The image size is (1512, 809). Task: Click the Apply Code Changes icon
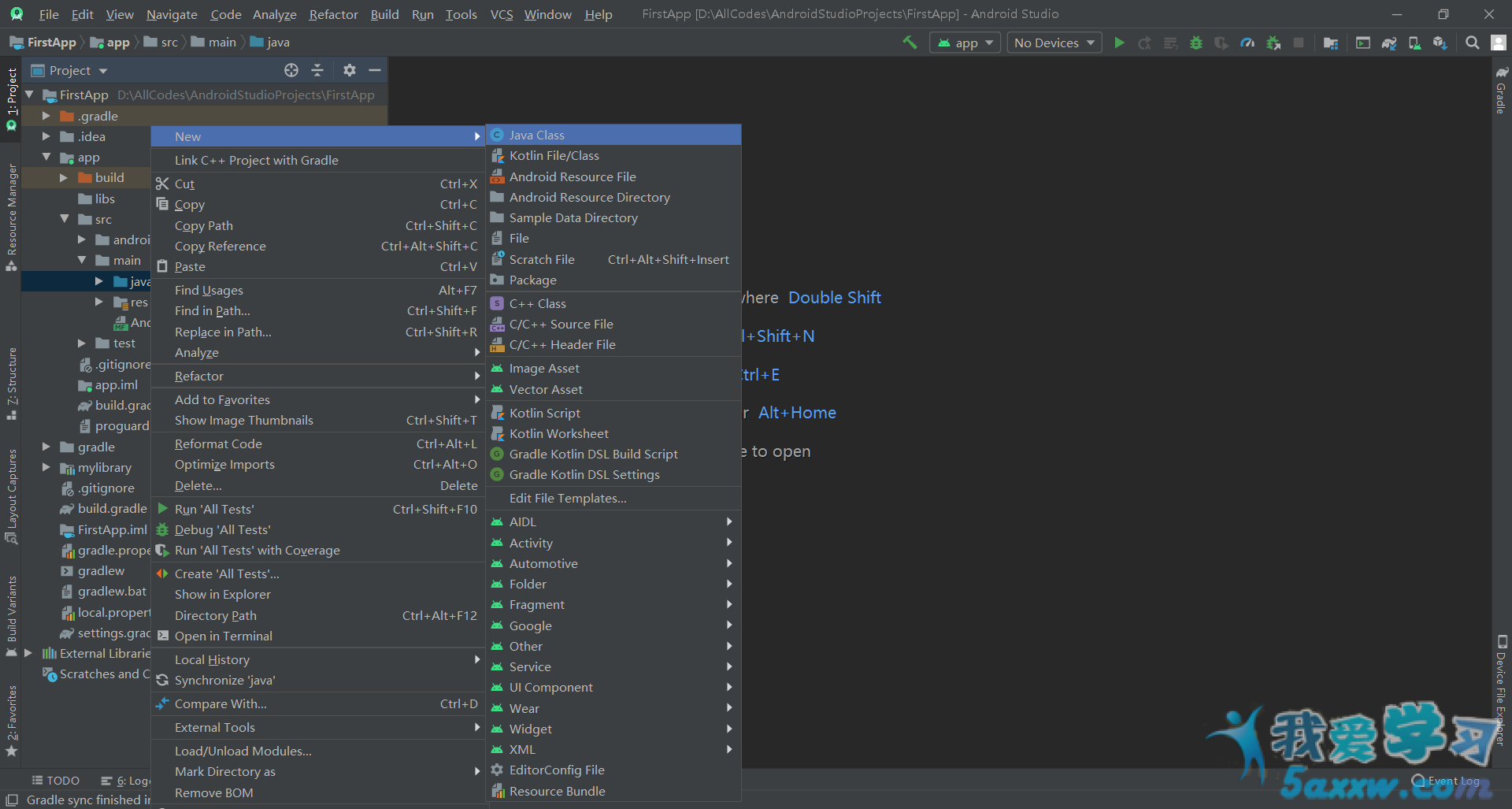point(1171,43)
